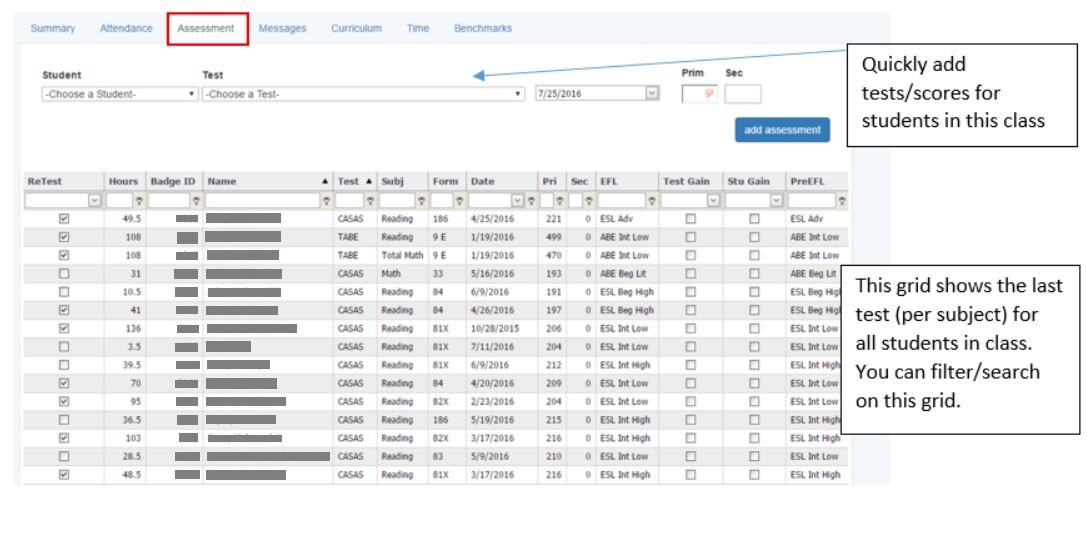Click the Hours column filter icon

[x=140, y=201]
